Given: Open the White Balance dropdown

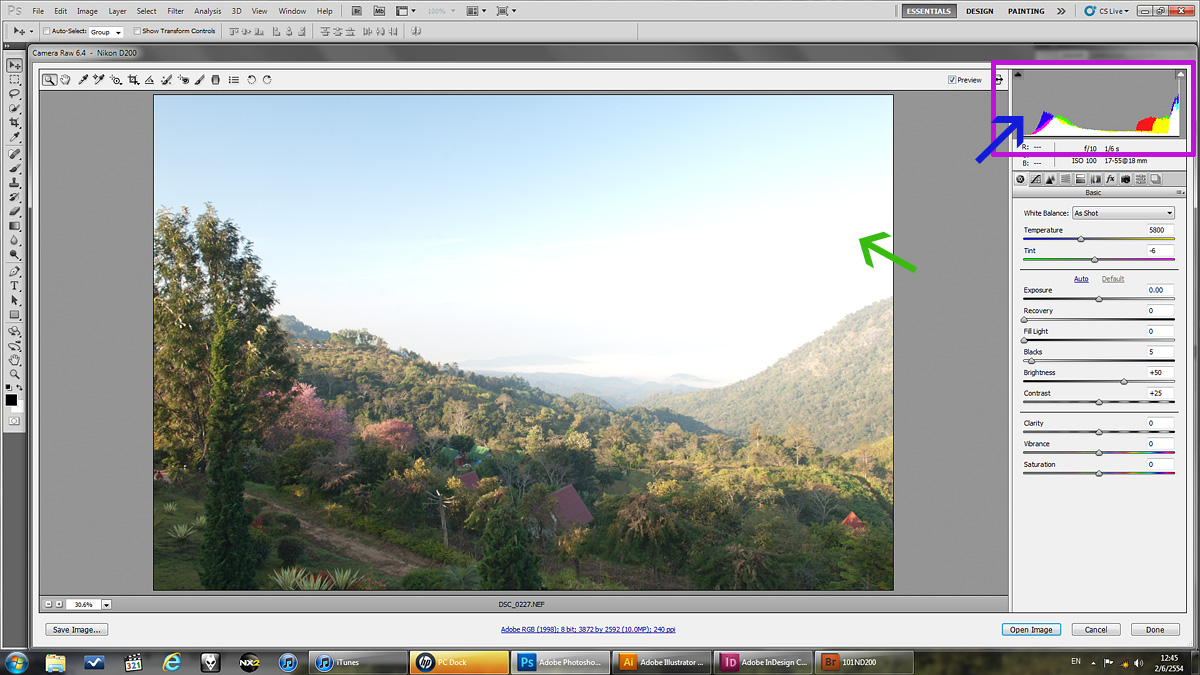Looking at the screenshot, I should click(x=1122, y=213).
